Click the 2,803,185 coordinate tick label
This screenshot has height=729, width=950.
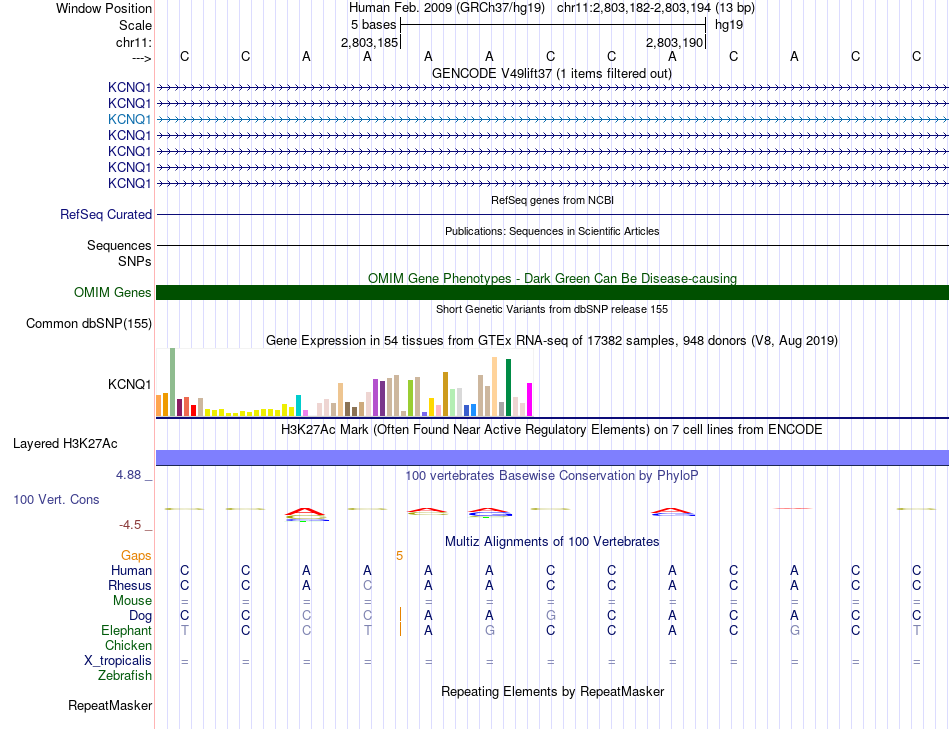point(370,42)
